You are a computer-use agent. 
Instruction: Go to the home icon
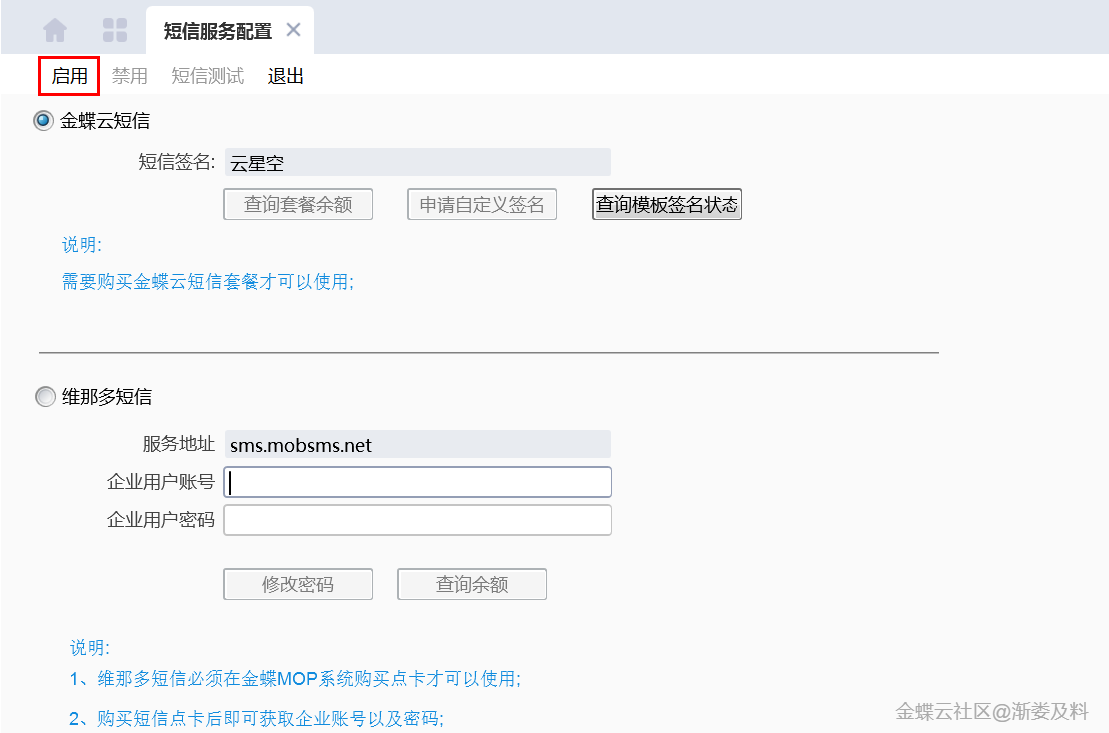point(54,30)
